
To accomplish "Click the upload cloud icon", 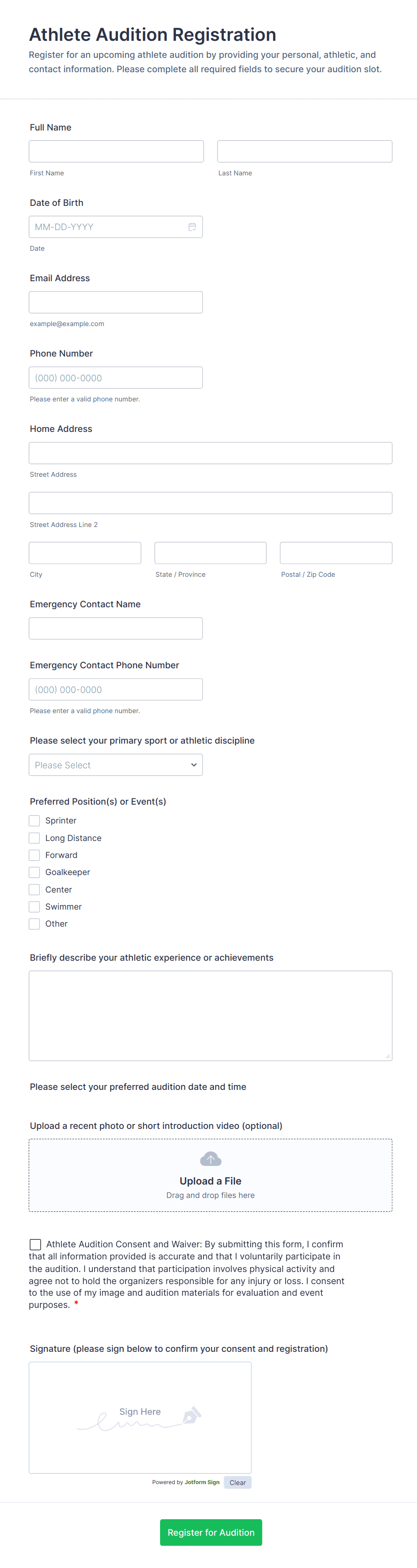I will click(210, 1159).
